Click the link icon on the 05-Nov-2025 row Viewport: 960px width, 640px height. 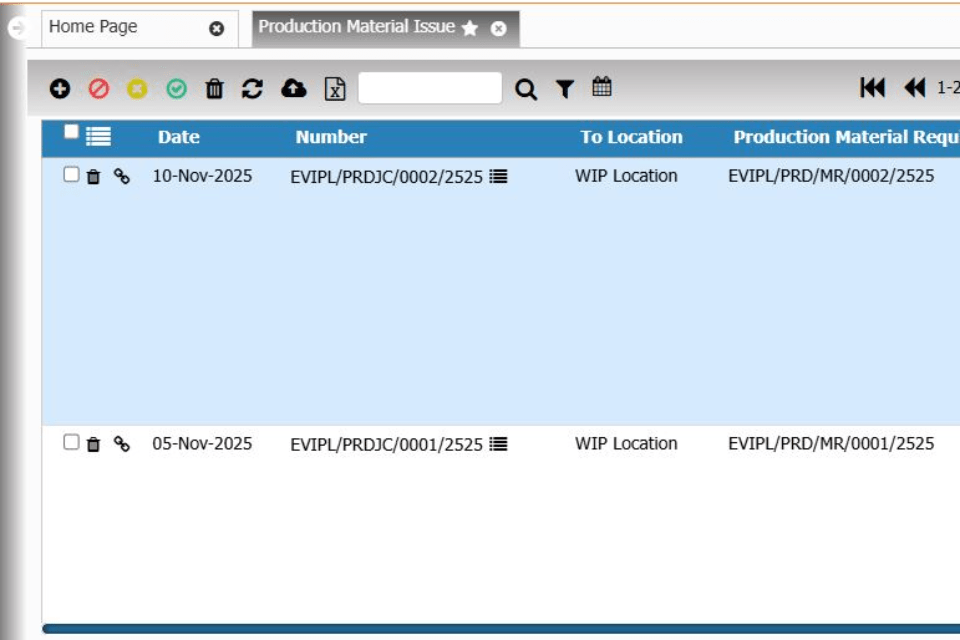(x=122, y=444)
